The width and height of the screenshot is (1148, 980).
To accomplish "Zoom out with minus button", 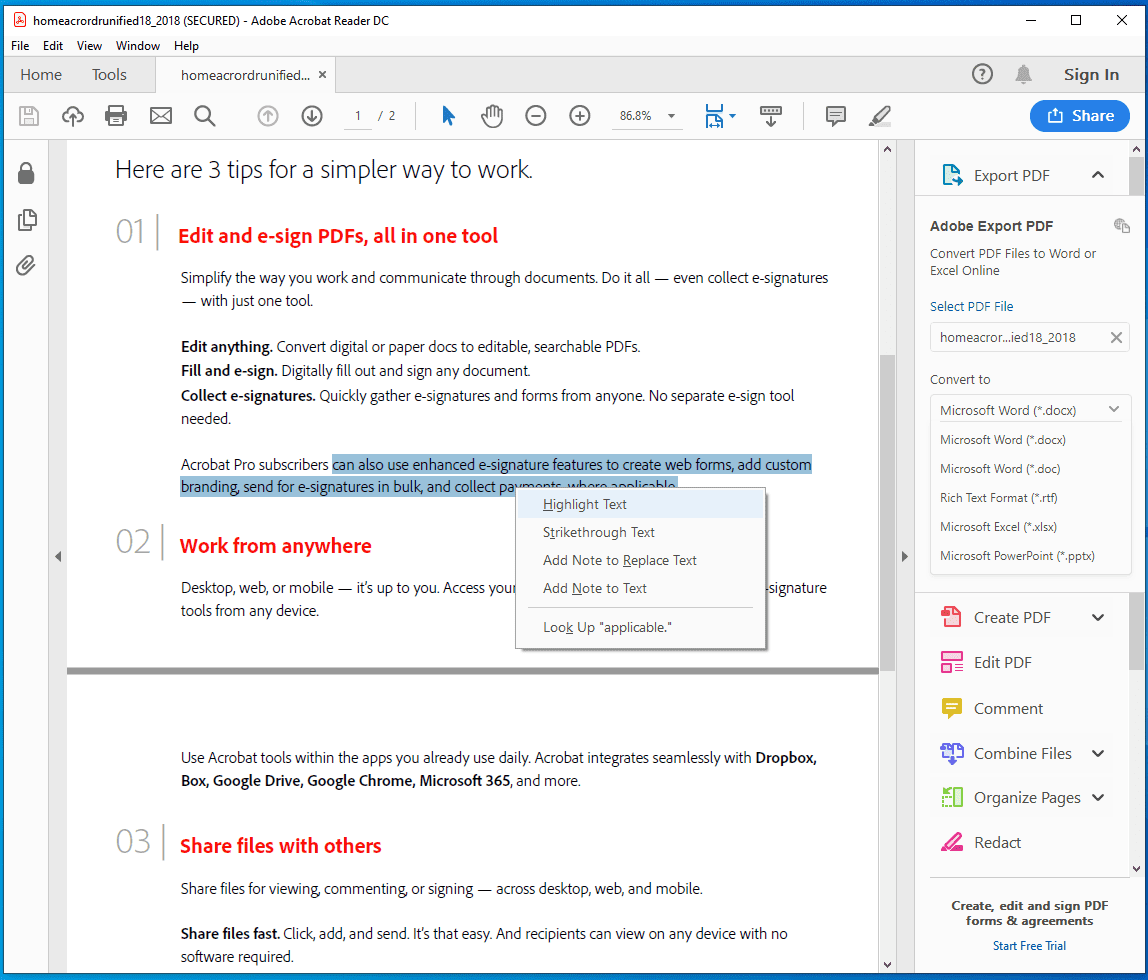I will (x=536, y=116).
